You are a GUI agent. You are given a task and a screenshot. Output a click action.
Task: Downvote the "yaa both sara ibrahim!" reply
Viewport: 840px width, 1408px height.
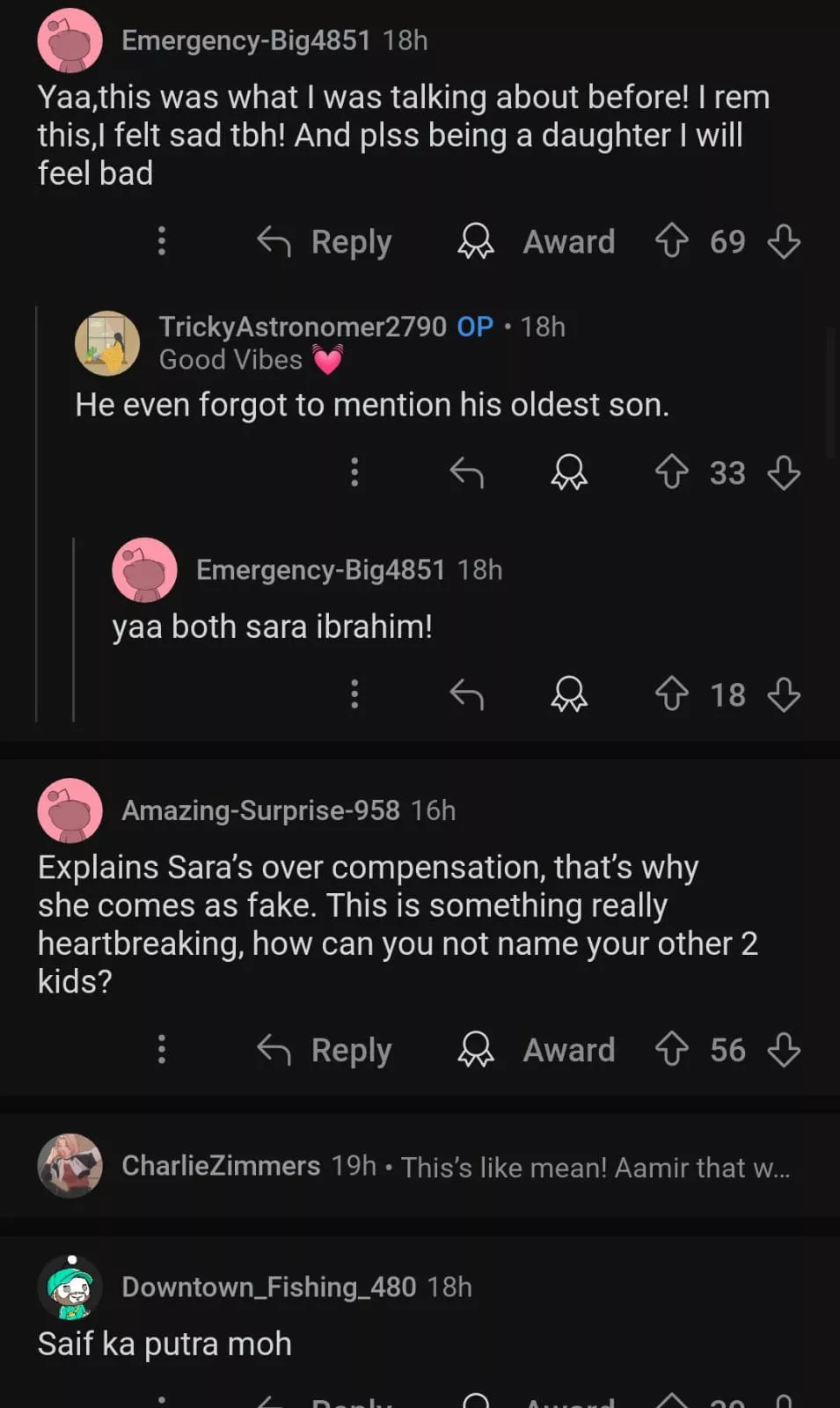point(783,695)
